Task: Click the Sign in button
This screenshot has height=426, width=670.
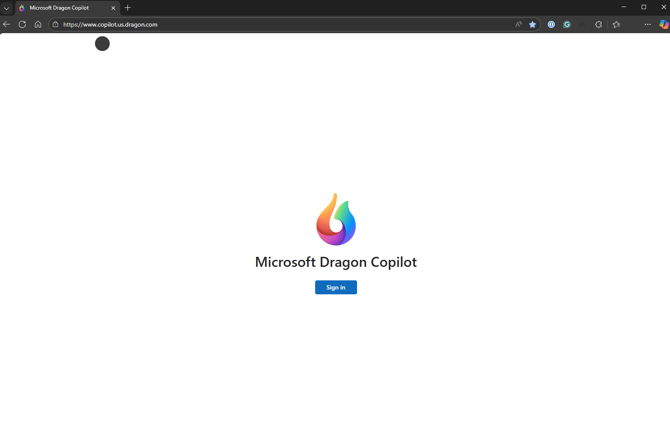Action: click(335, 287)
